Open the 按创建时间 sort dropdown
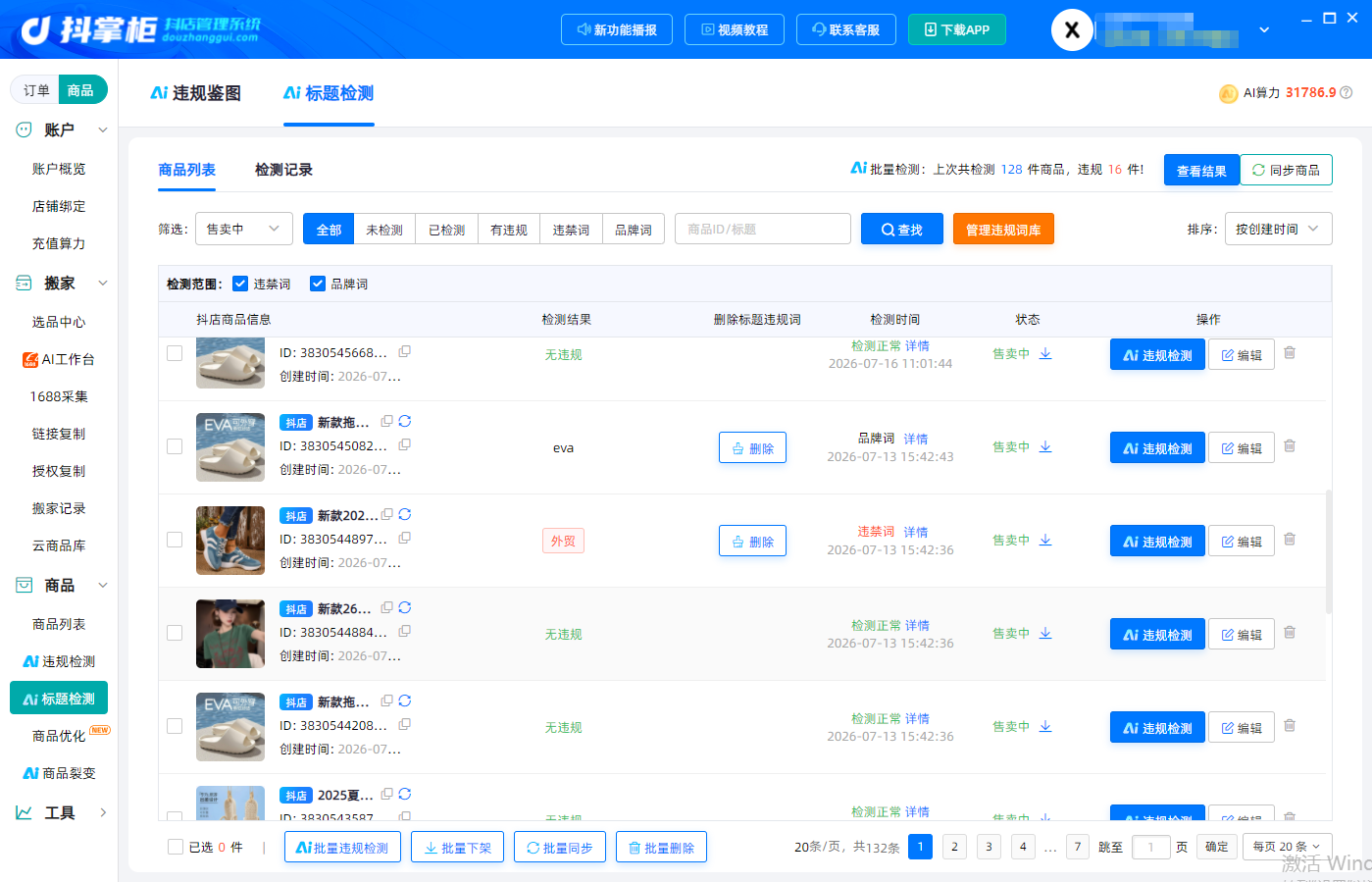This screenshot has height=882, width=1372. coord(1278,229)
